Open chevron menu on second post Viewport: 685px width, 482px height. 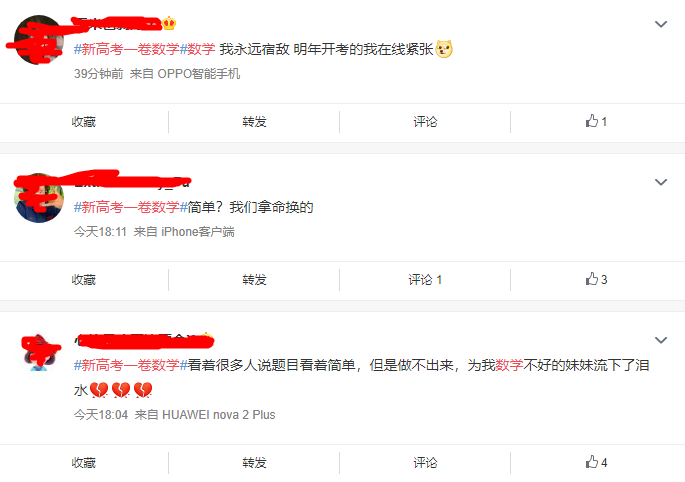[x=661, y=182]
